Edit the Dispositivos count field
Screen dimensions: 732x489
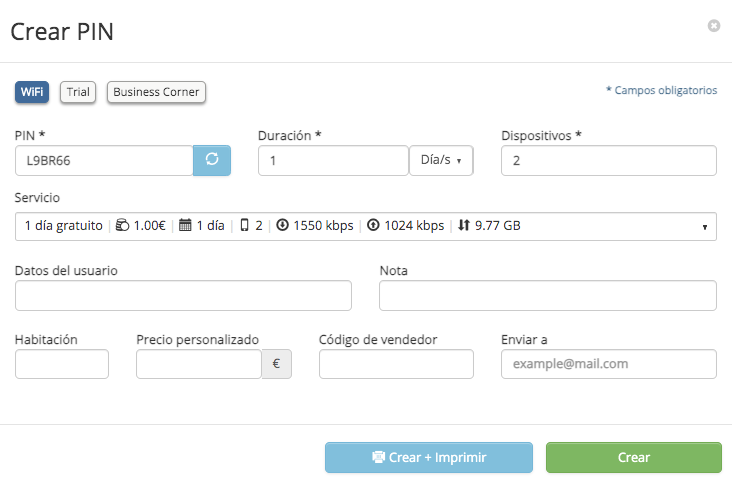click(608, 160)
